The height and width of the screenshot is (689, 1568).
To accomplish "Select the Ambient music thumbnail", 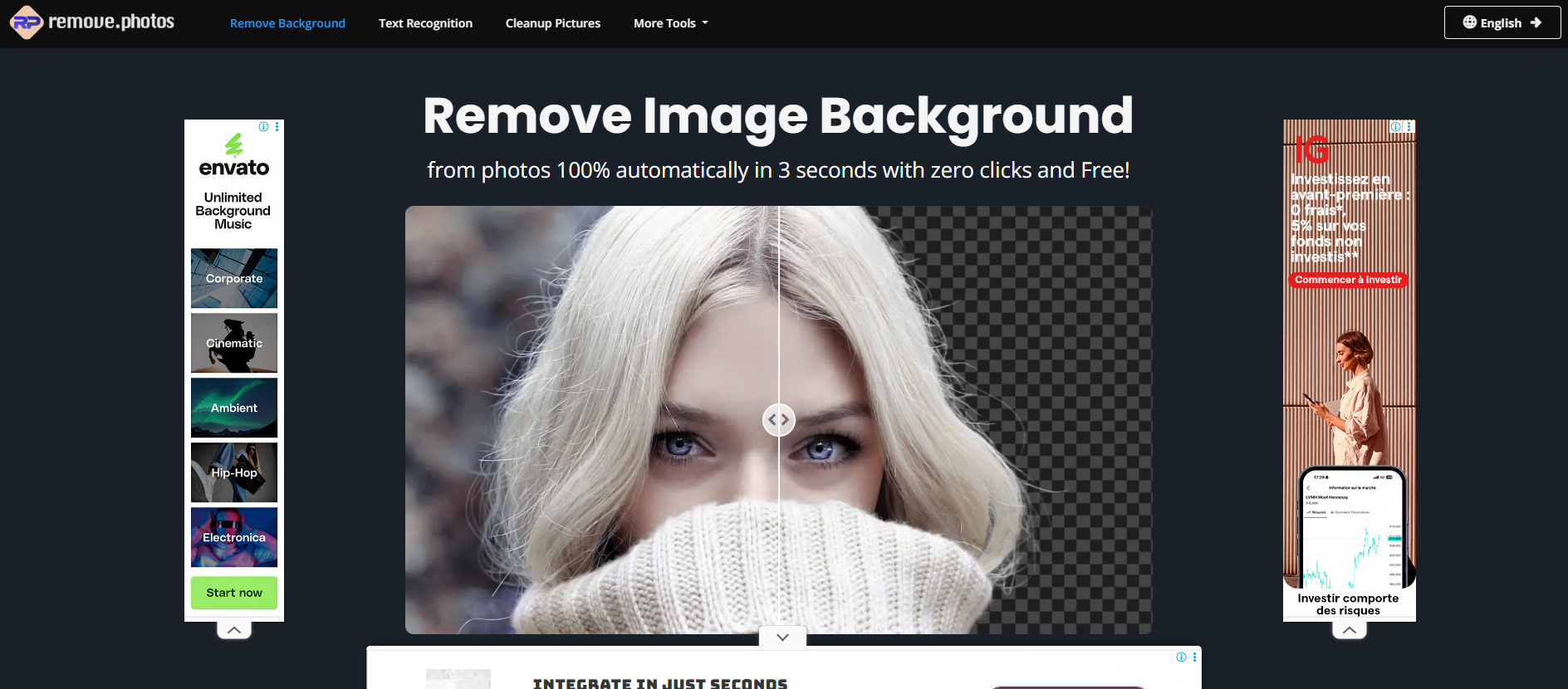I will coord(234,408).
